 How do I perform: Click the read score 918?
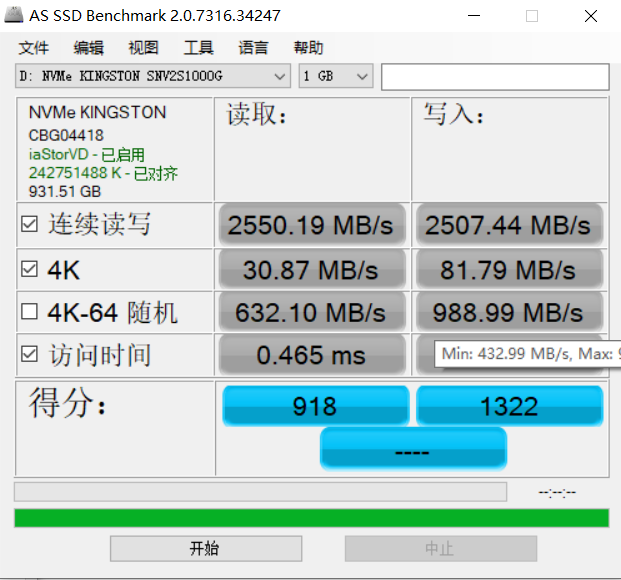click(316, 406)
